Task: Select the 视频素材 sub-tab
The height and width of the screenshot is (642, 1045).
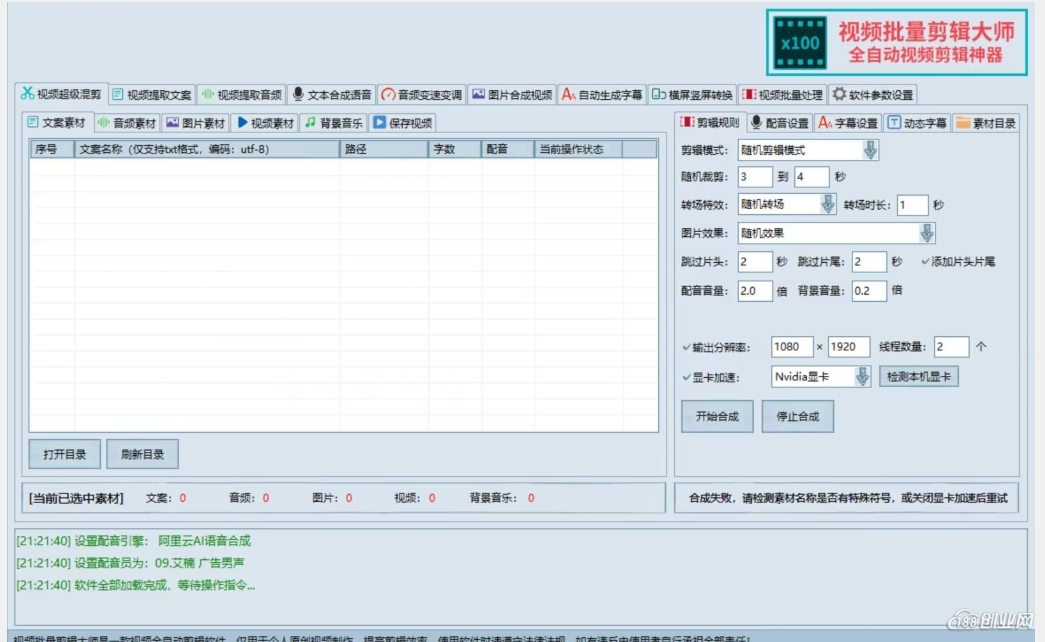Action: 266,123
